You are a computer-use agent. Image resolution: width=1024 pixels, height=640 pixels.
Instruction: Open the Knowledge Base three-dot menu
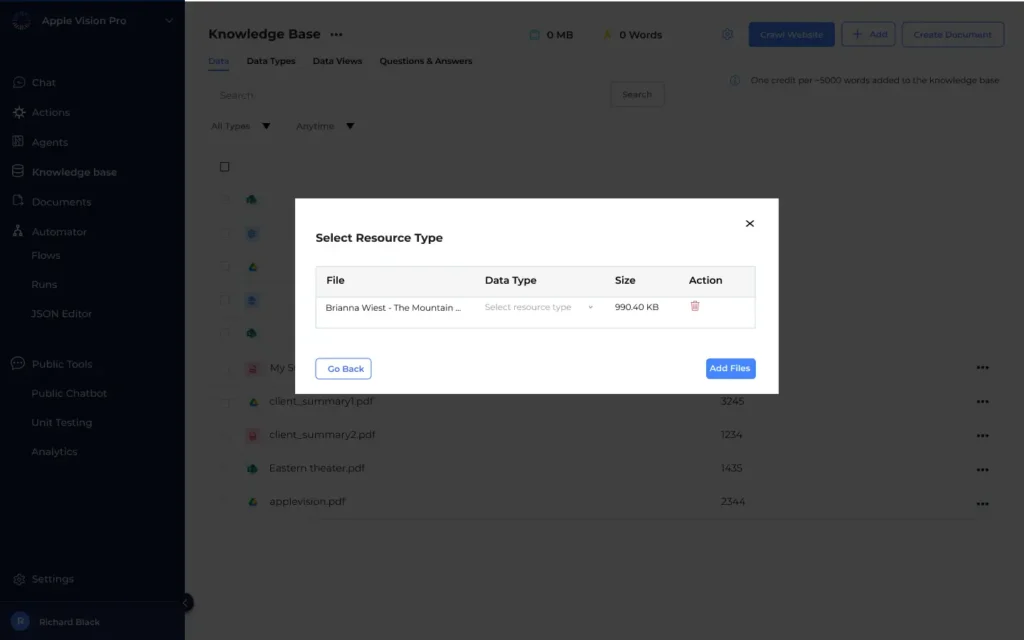[x=336, y=35]
